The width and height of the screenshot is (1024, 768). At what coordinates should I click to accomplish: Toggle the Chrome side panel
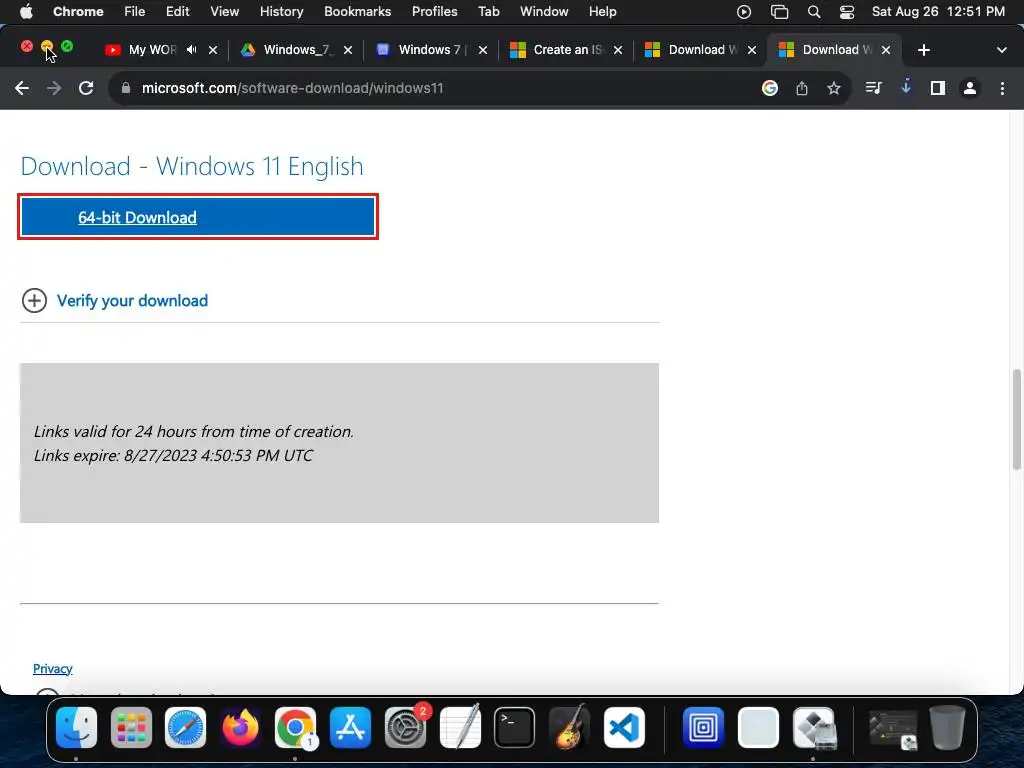pos(938,88)
